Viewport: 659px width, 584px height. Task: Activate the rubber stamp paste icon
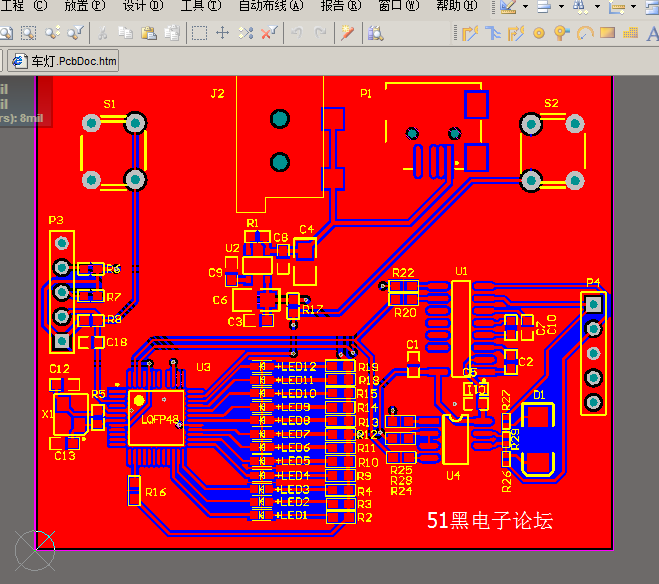point(172,33)
